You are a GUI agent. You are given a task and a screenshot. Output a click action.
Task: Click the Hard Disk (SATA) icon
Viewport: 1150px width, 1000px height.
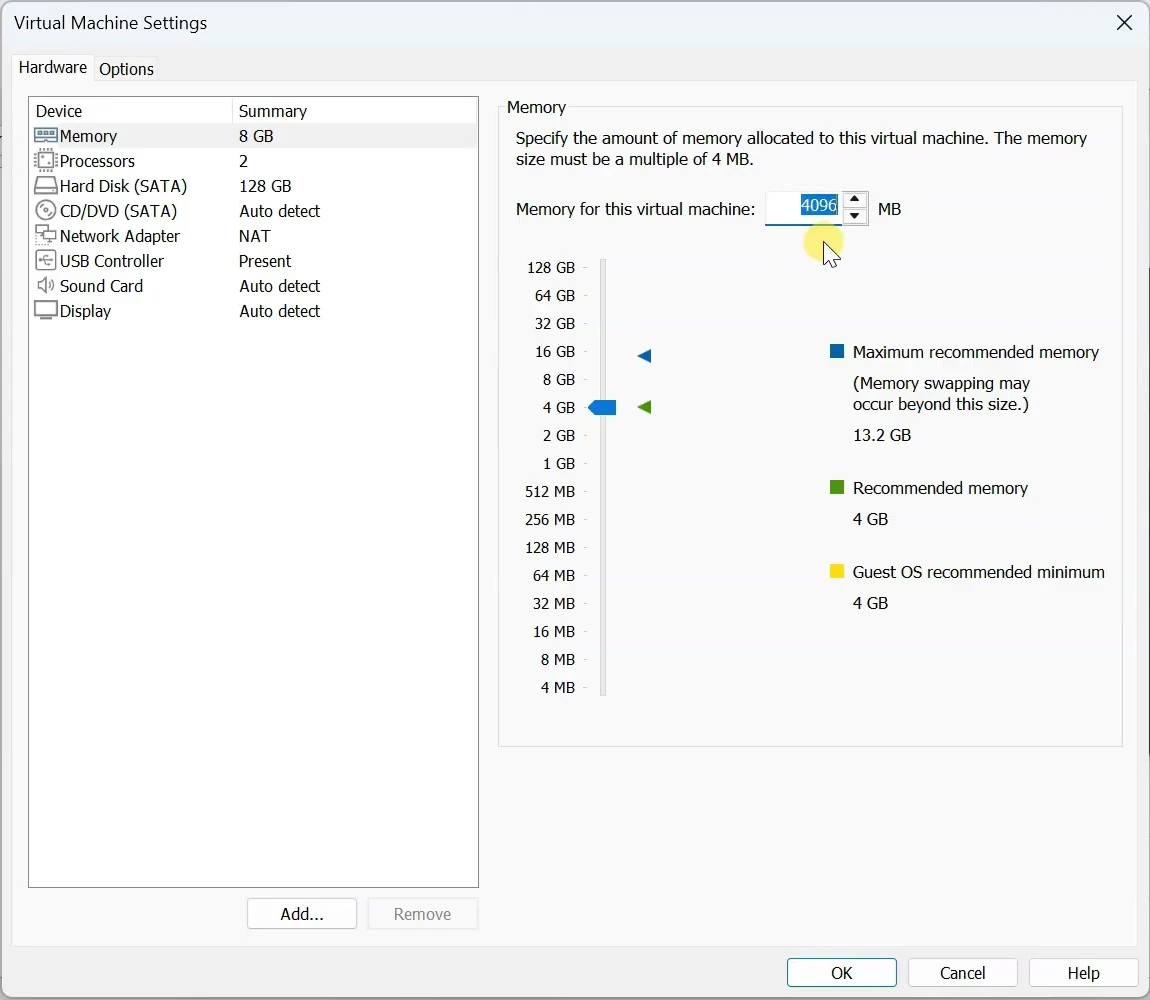point(45,186)
